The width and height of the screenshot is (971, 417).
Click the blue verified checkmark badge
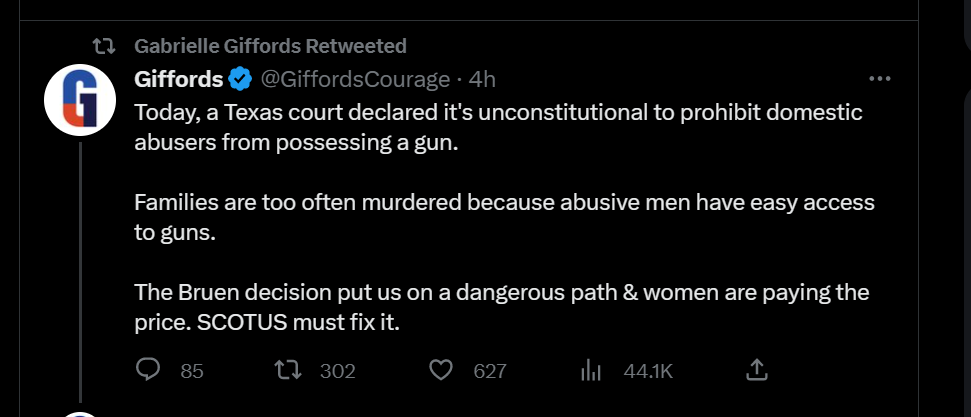click(x=240, y=78)
